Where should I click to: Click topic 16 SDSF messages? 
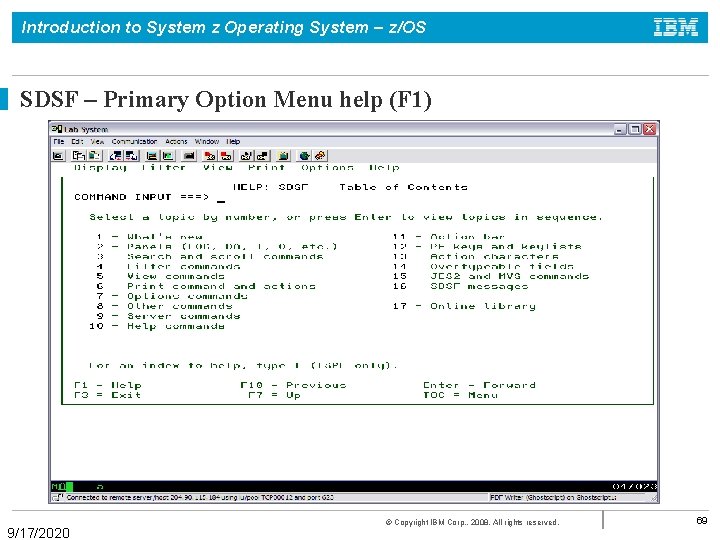(461, 286)
